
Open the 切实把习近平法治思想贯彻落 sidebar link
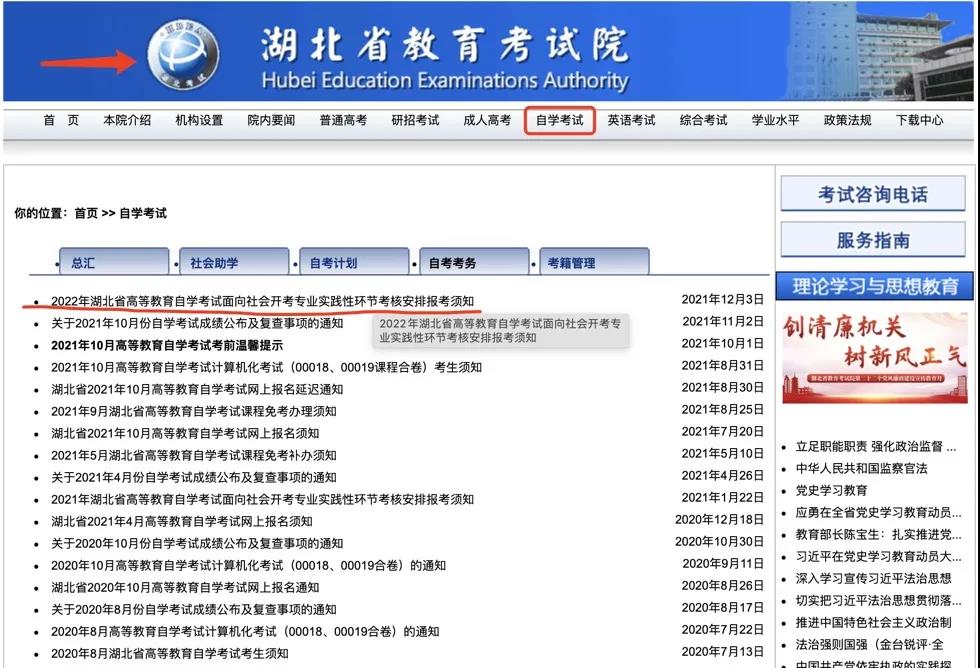point(878,601)
